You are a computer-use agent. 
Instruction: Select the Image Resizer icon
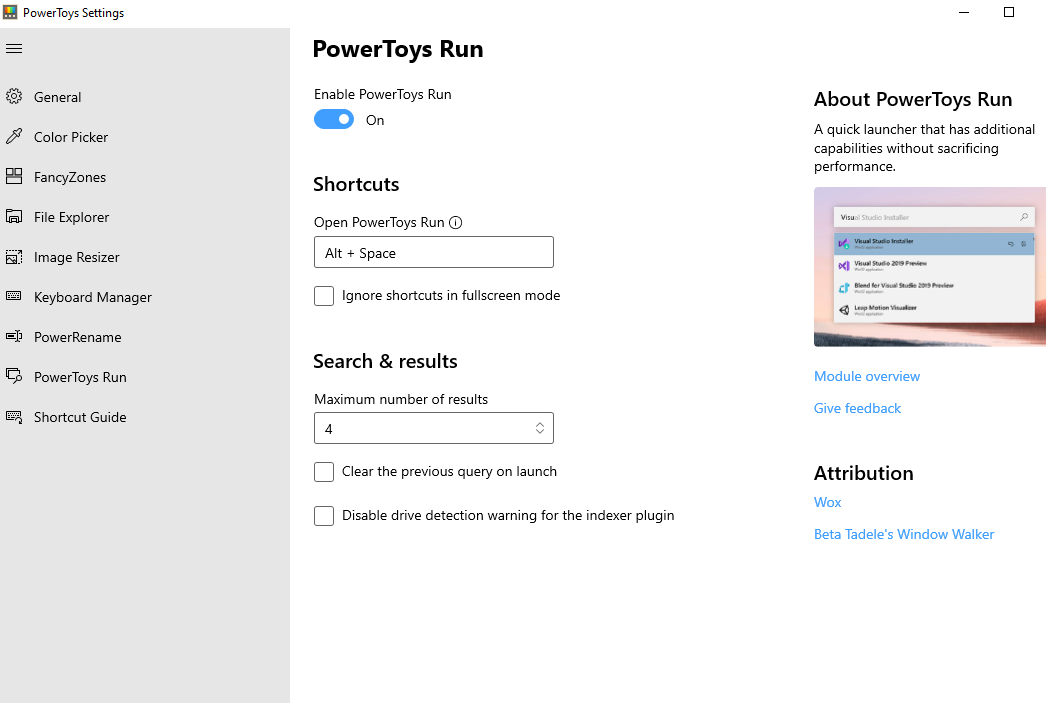(x=15, y=257)
